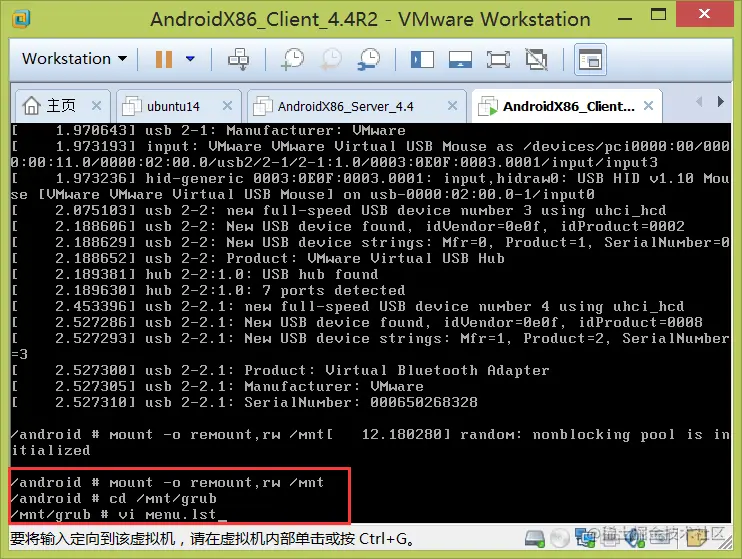
Task: Open the Workstation menu
Action: 74,59
